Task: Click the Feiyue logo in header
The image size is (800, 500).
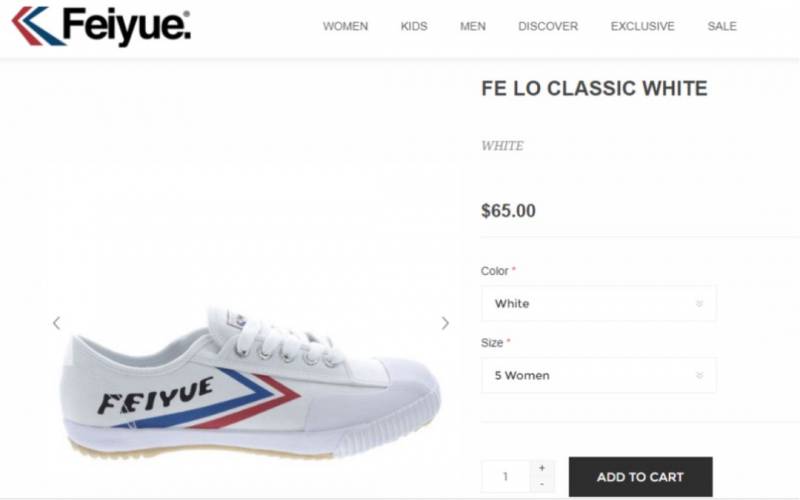Action: coord(101,26)
